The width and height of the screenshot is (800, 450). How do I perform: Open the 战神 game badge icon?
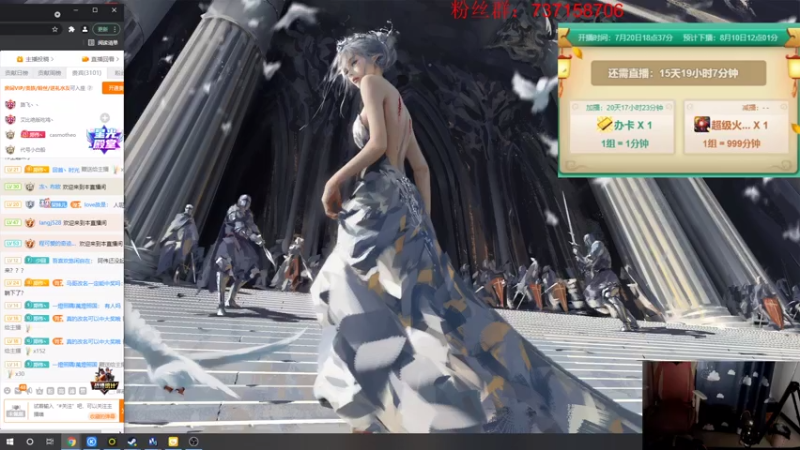(x=104, y=381)
